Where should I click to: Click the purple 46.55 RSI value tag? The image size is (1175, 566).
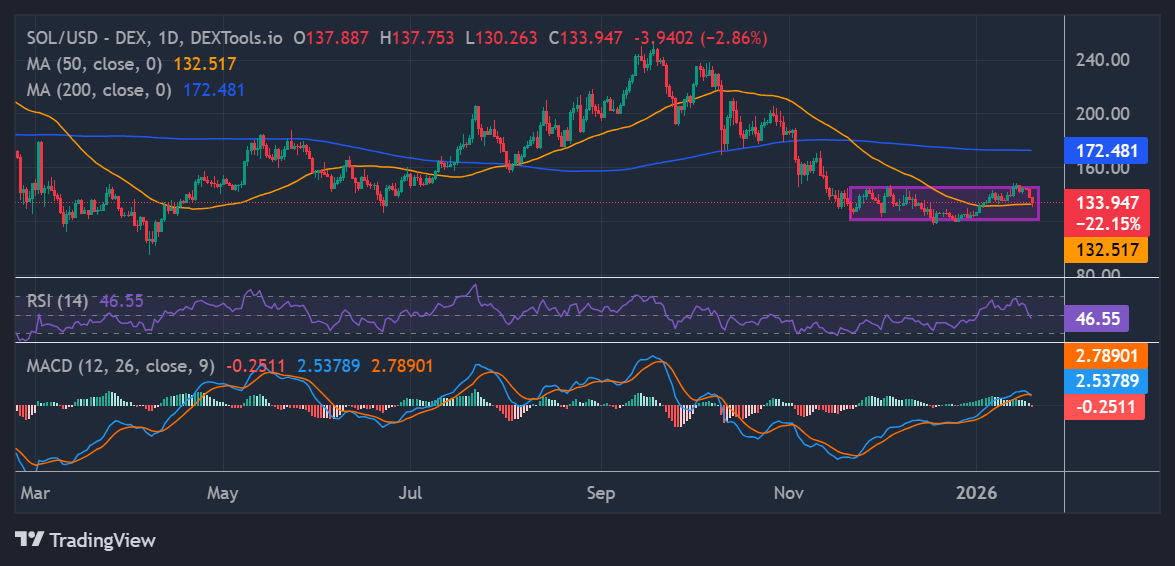tap(1098, 319)
